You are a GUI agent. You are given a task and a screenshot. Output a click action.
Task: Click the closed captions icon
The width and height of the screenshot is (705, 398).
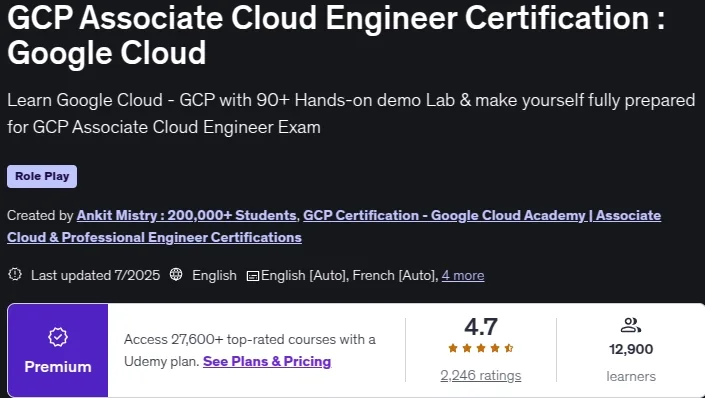253,276
